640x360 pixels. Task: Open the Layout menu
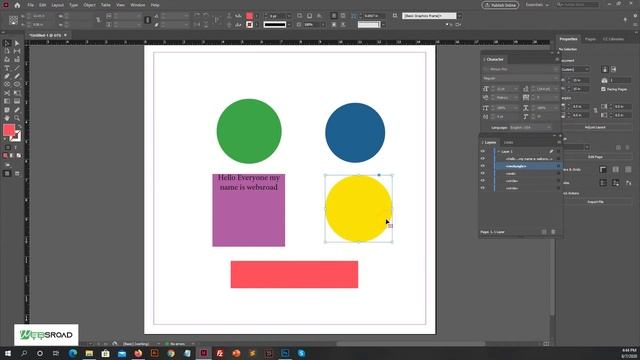[58, 5]
